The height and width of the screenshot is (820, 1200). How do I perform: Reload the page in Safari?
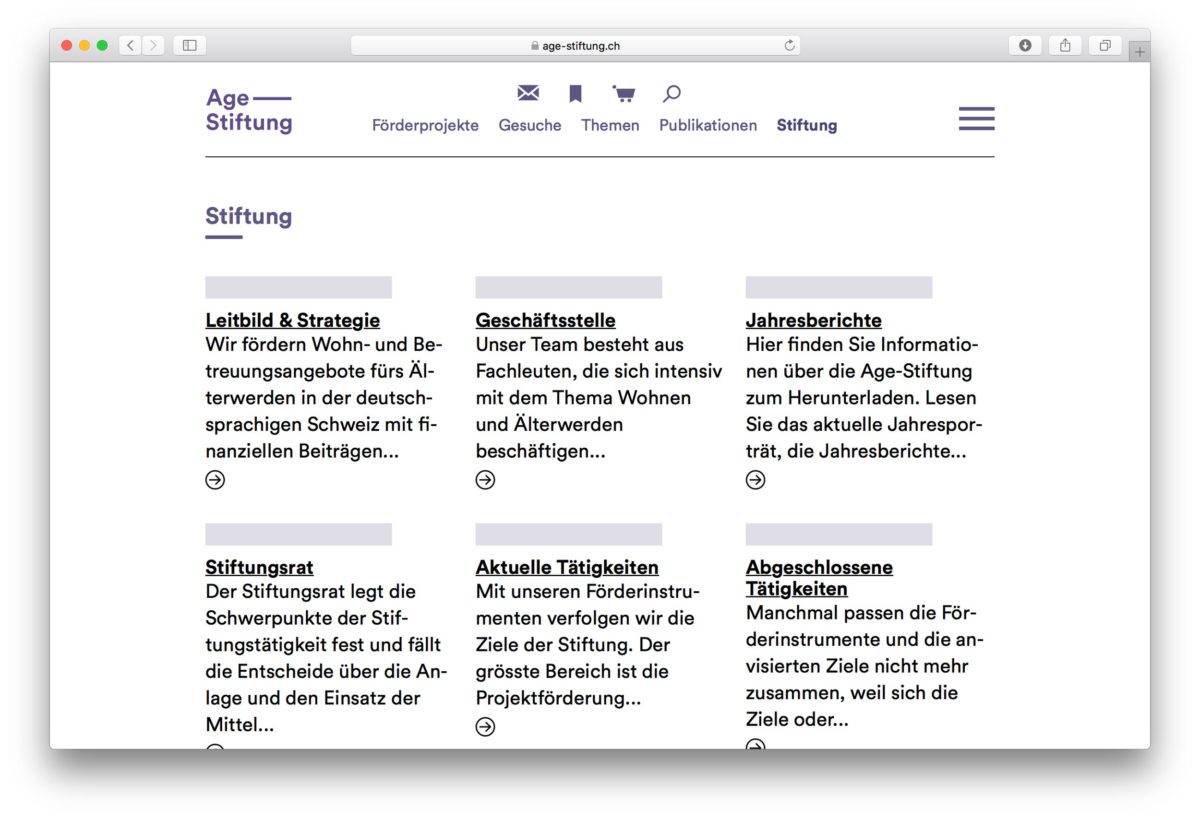point(789,45)
